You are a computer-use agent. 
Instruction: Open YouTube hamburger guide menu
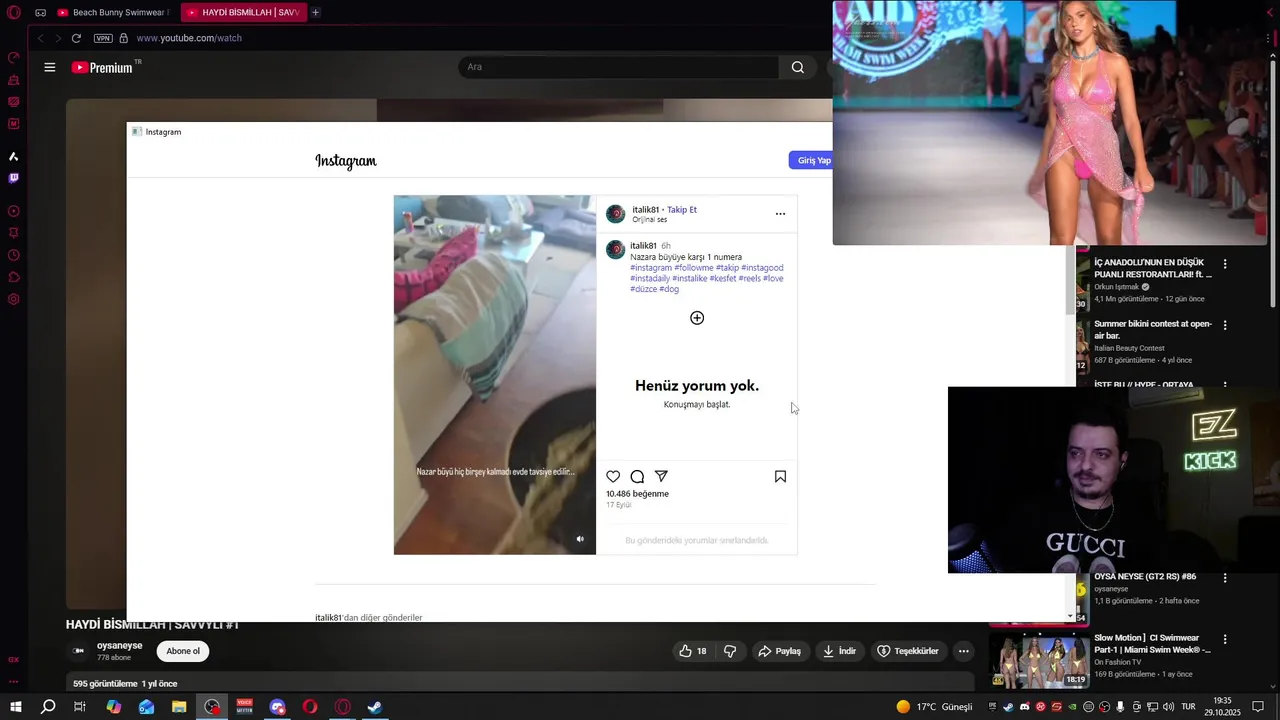[x=49, y=67]
